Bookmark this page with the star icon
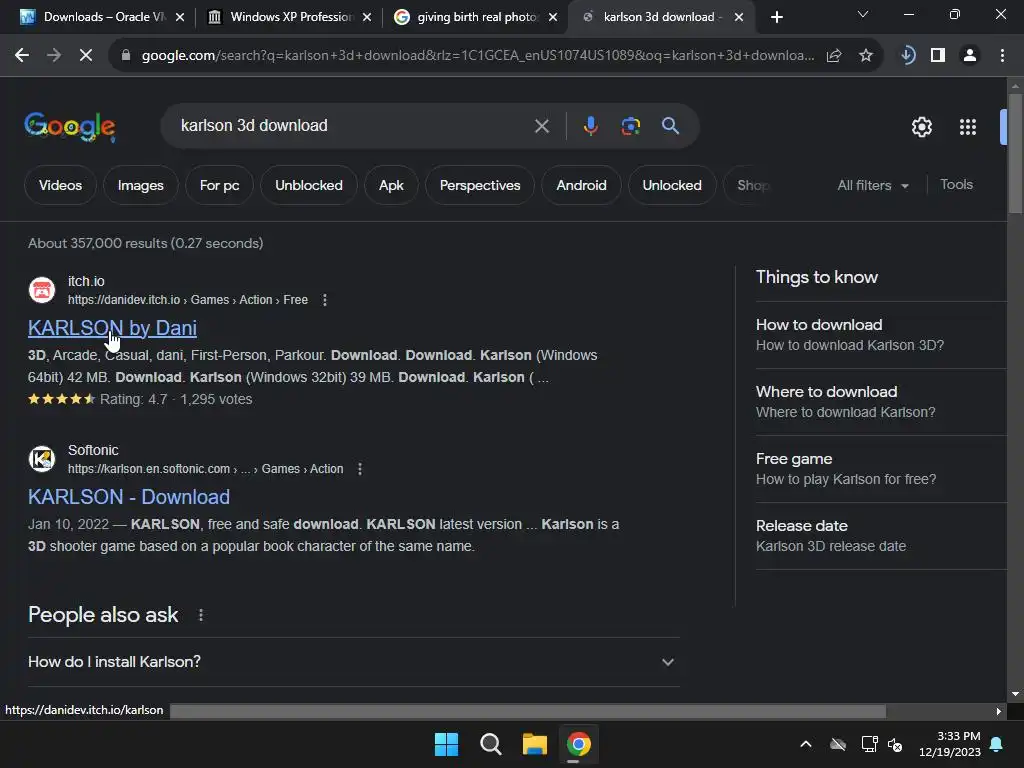This screenshot has height=768, width=1024. [866, 56]
